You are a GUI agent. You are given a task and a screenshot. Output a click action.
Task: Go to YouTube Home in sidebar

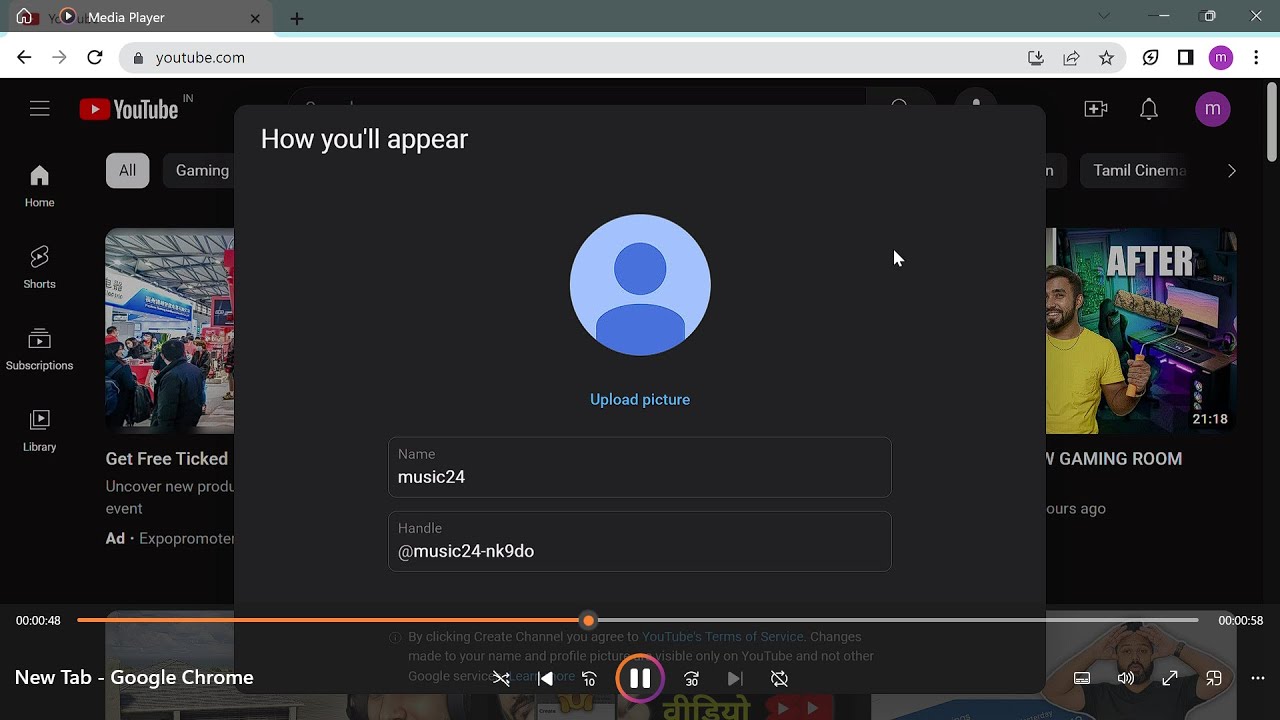[39, 187]
